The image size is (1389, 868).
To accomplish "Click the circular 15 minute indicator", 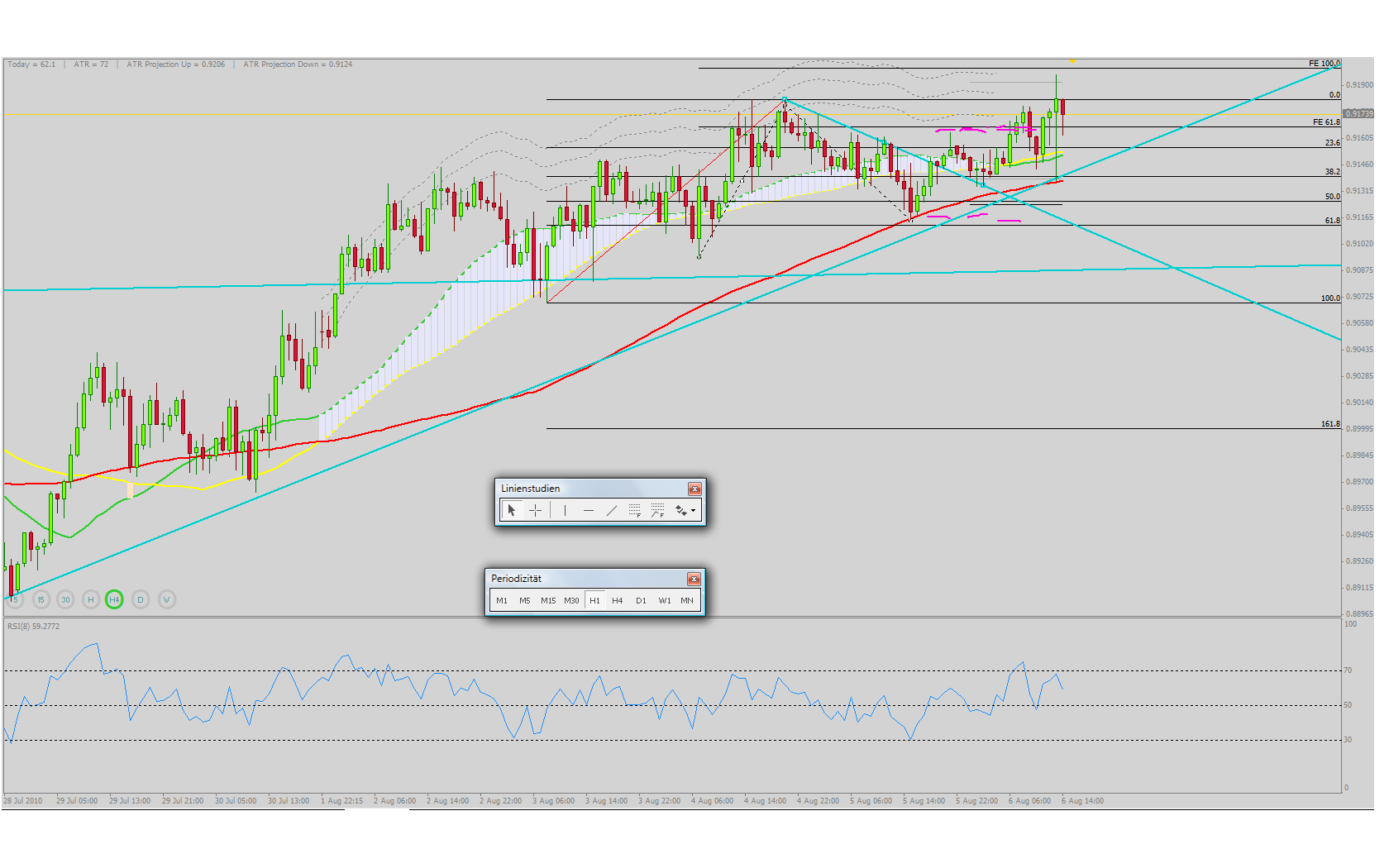I will tap(41, 599).
